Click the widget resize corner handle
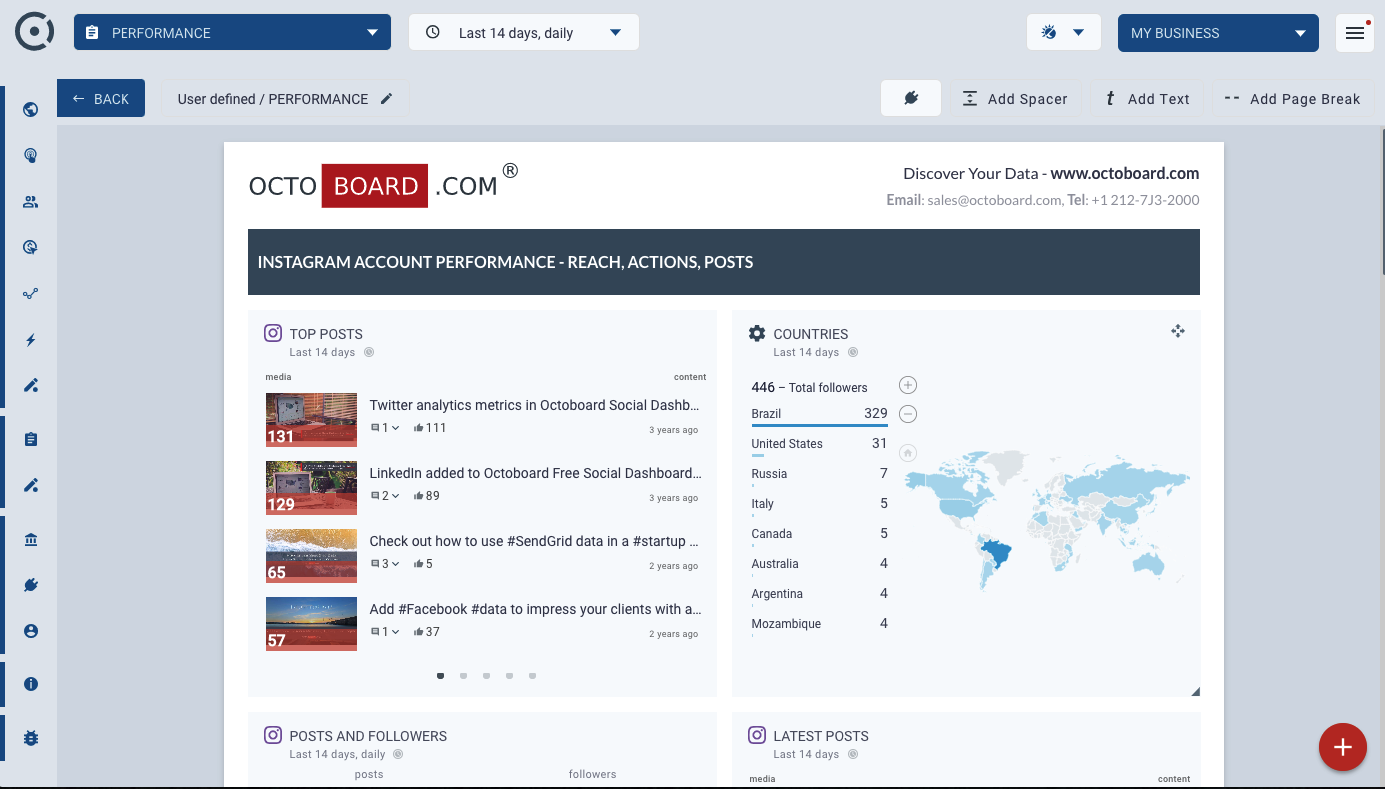 [x=1195, y=691]
